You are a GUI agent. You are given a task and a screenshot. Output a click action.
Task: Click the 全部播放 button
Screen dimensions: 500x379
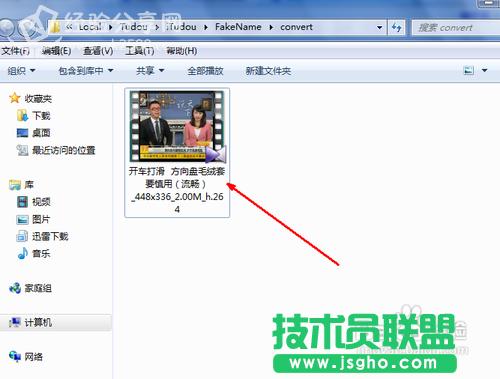point(205,71)
